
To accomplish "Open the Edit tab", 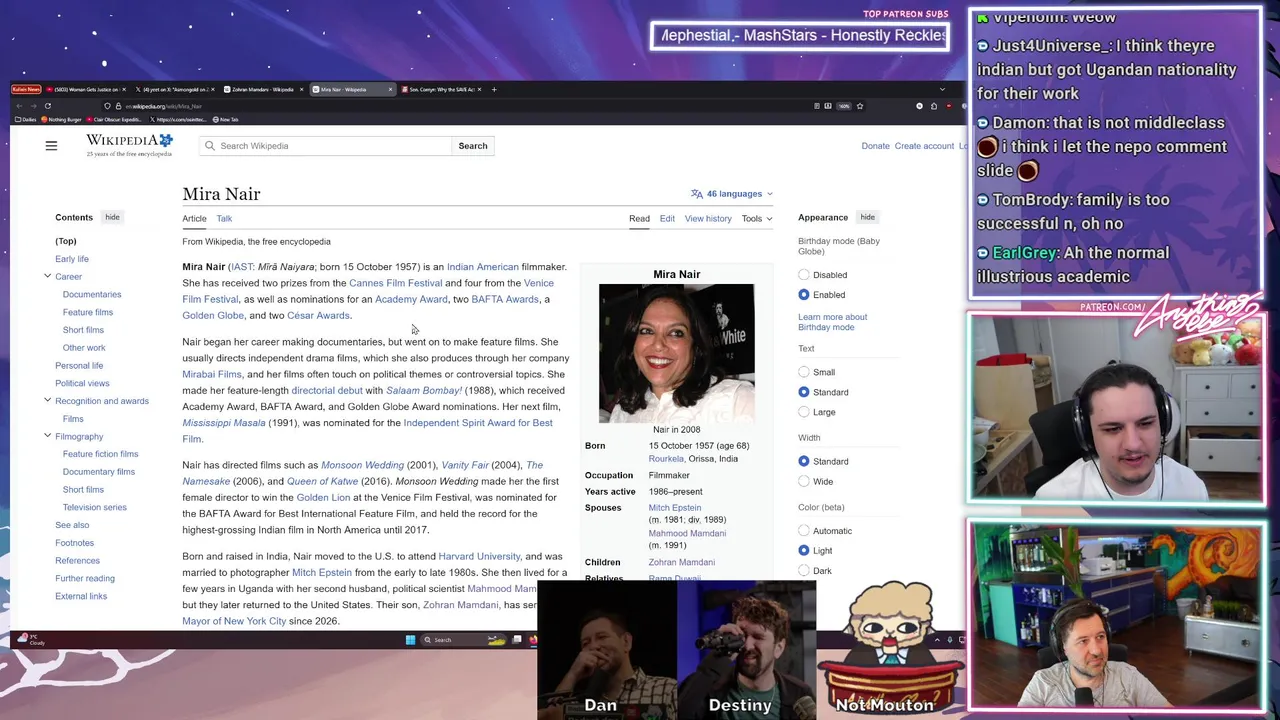I will point(667,218).
